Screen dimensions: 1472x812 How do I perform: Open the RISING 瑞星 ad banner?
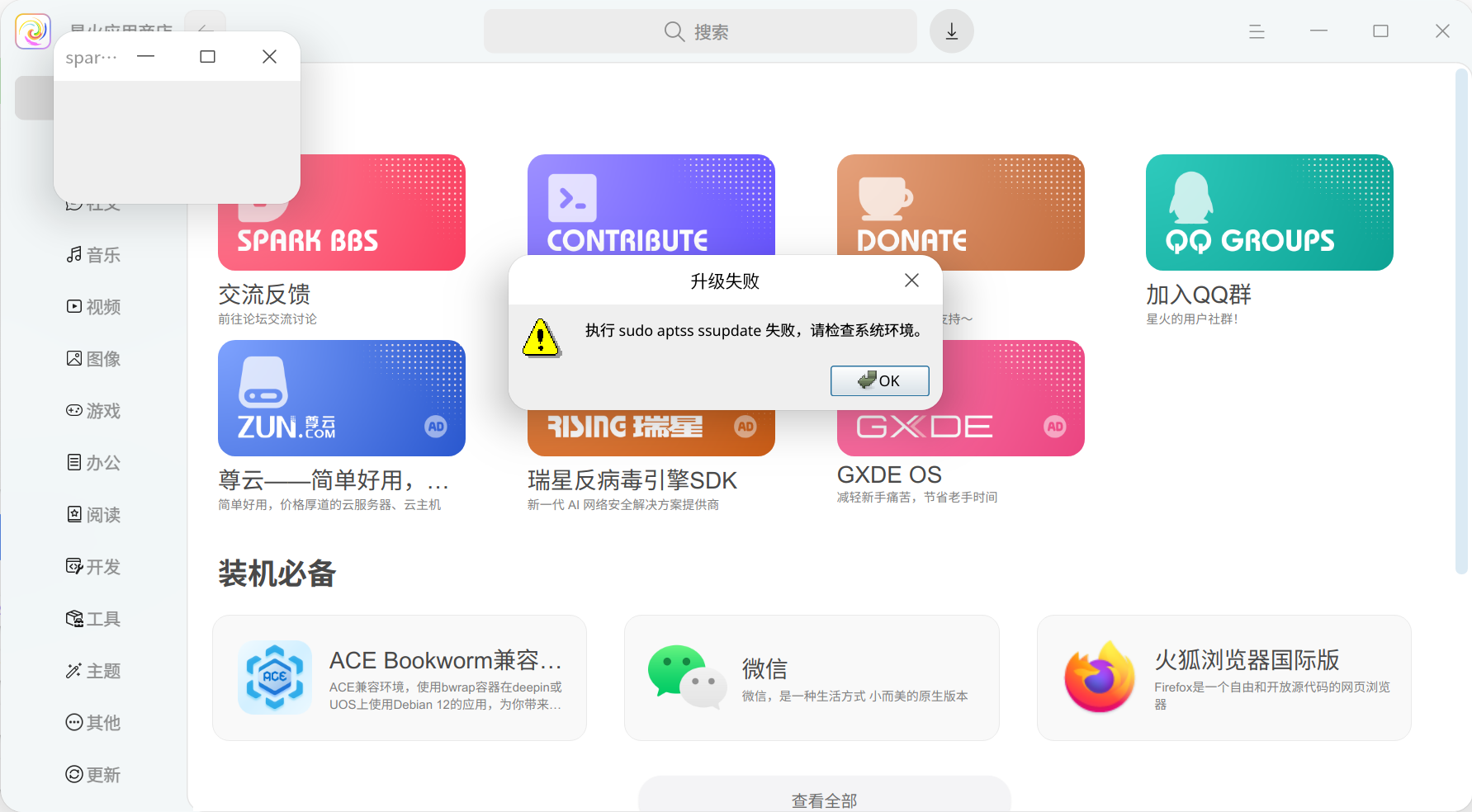coord(651,433)
